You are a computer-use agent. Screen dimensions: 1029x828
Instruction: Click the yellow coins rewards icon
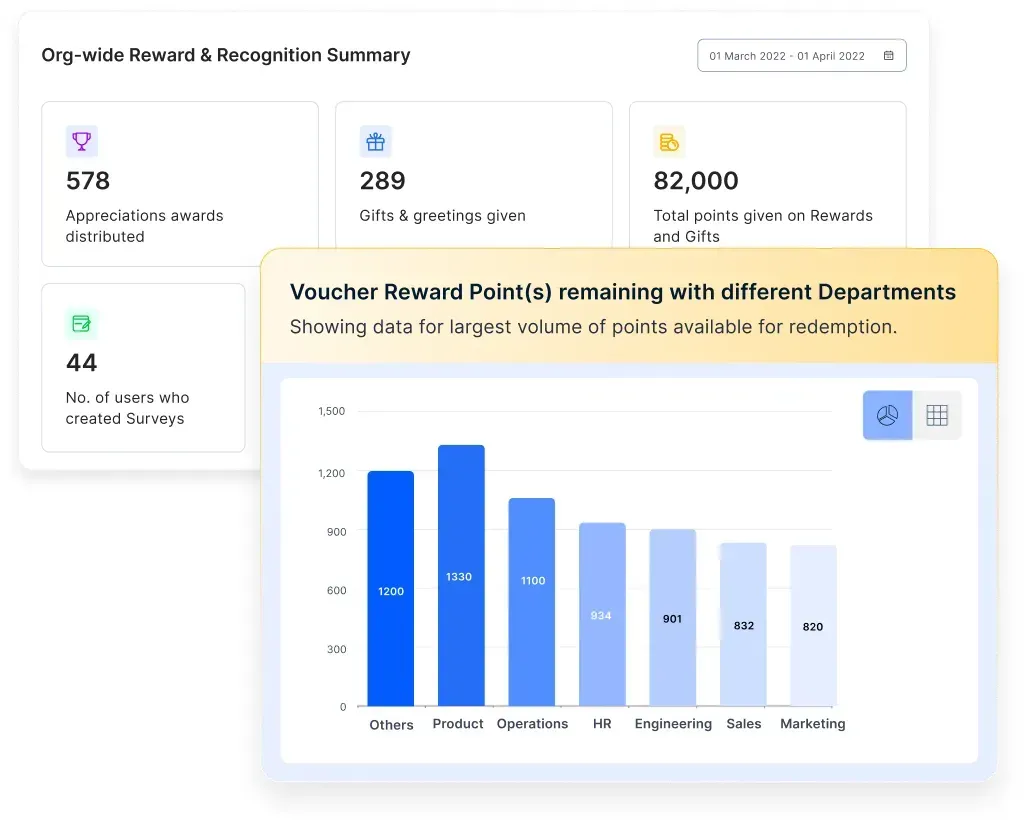click(x=669, y=141)
